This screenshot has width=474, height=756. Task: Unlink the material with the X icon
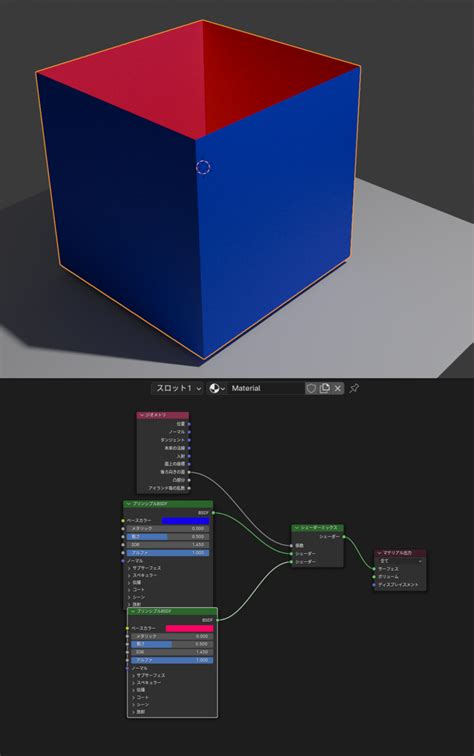(x=338, y=388)
